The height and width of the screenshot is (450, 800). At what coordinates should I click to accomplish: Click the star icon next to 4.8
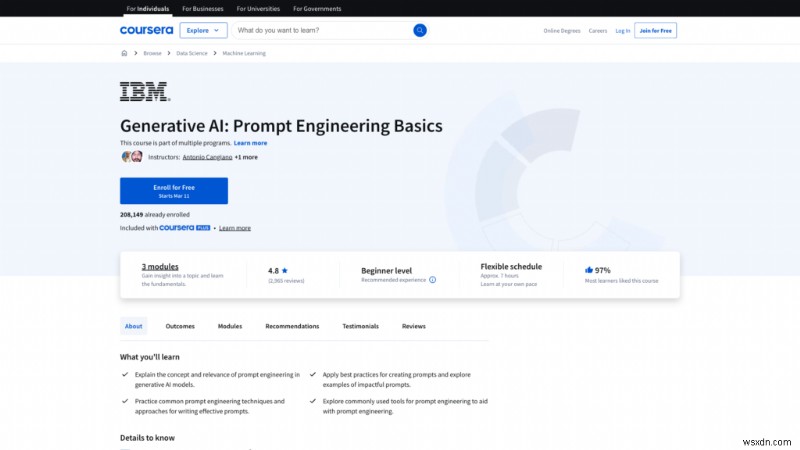coord(285,270)
